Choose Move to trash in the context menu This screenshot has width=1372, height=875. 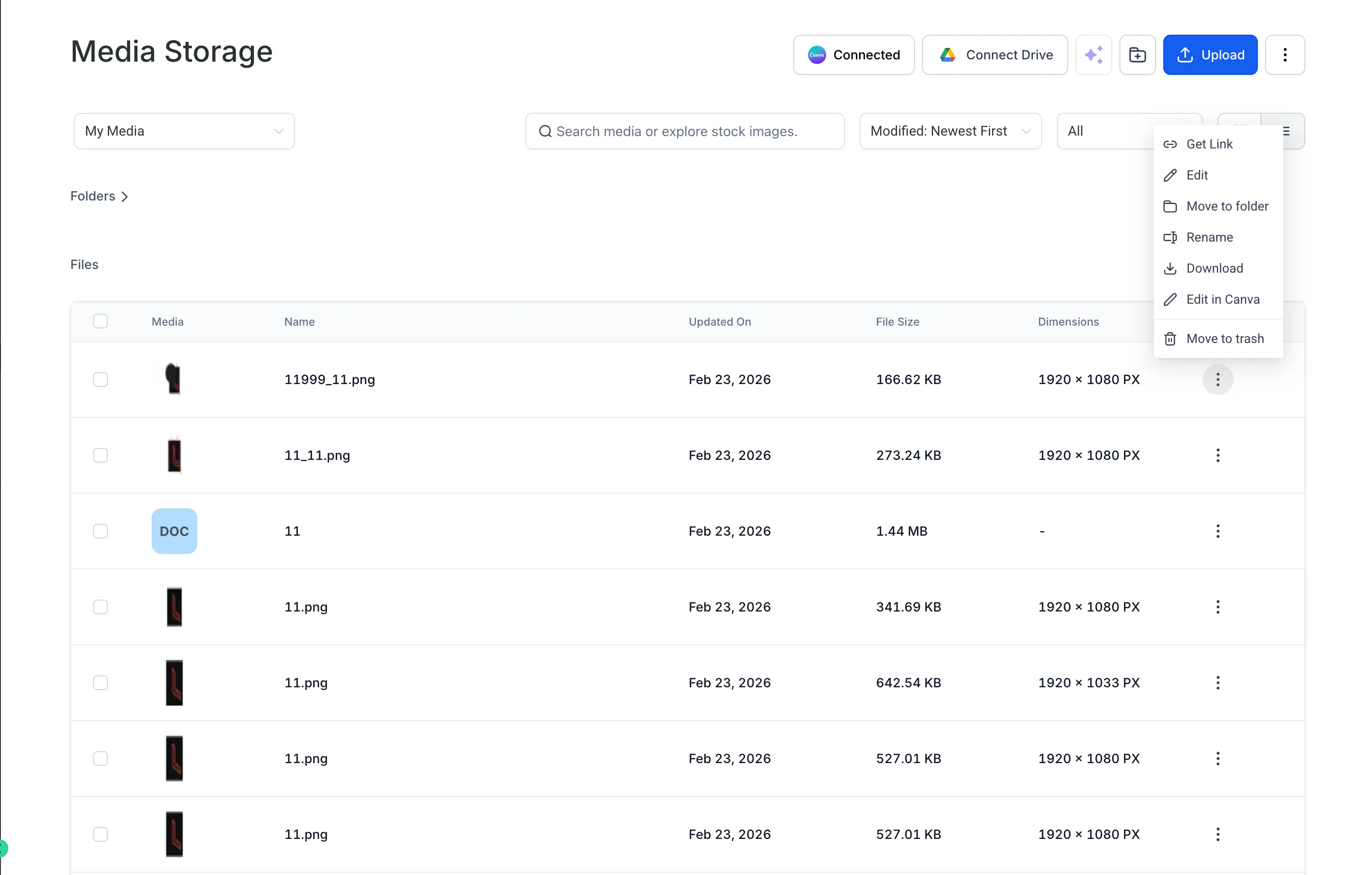click(1224, 338)
